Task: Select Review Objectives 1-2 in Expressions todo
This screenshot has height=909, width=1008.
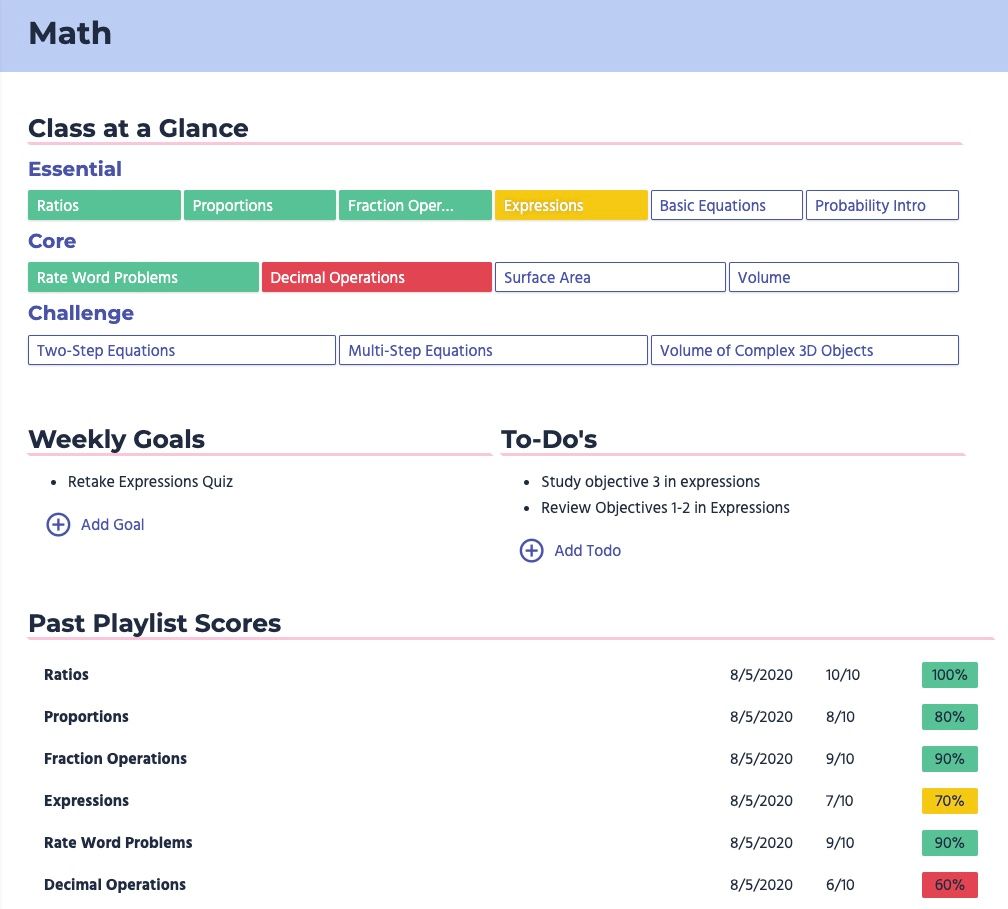Action: pyautogui.click(x=665, y=508)
